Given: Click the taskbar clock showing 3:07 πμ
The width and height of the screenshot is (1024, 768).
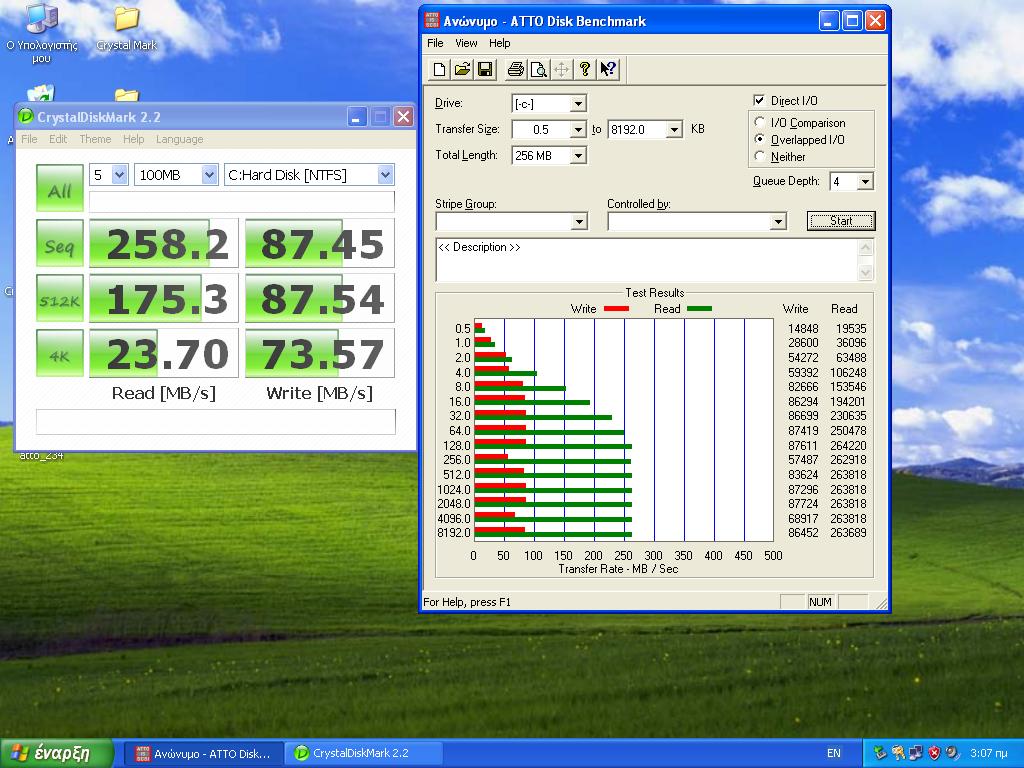Looking at the screenshot, I should coord(989,754).
